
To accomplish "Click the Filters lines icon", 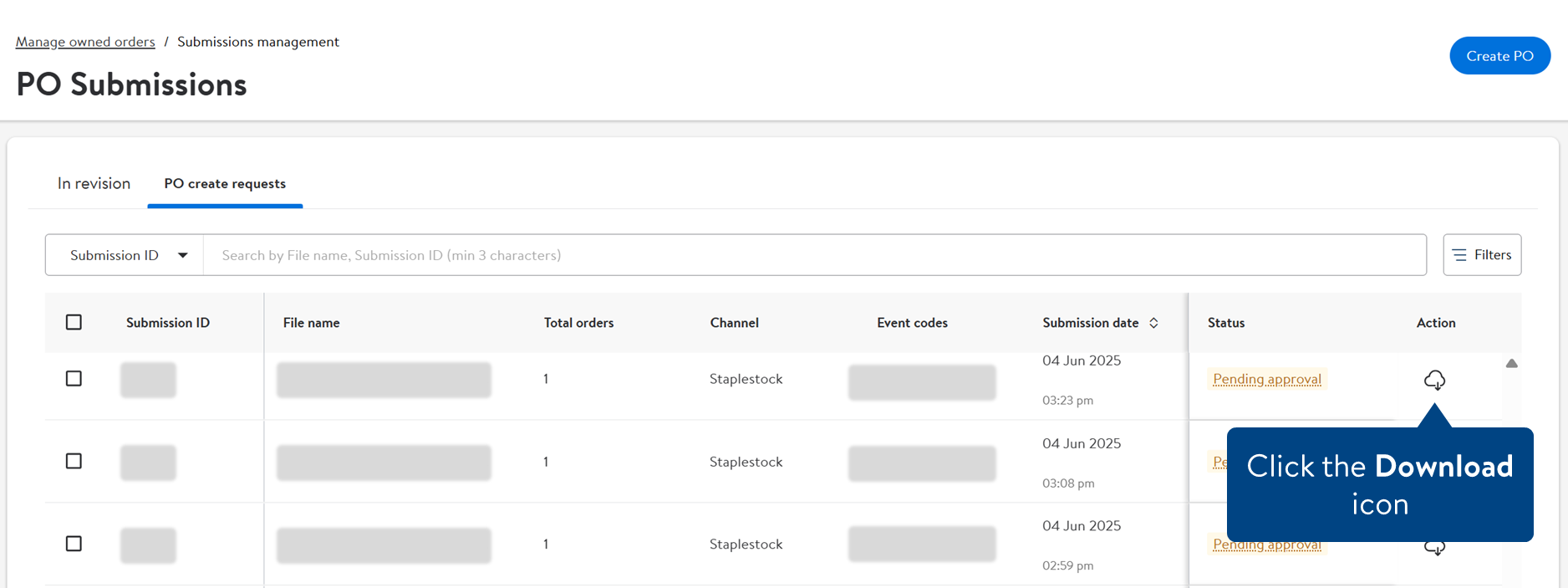I will coord(1459,255).
